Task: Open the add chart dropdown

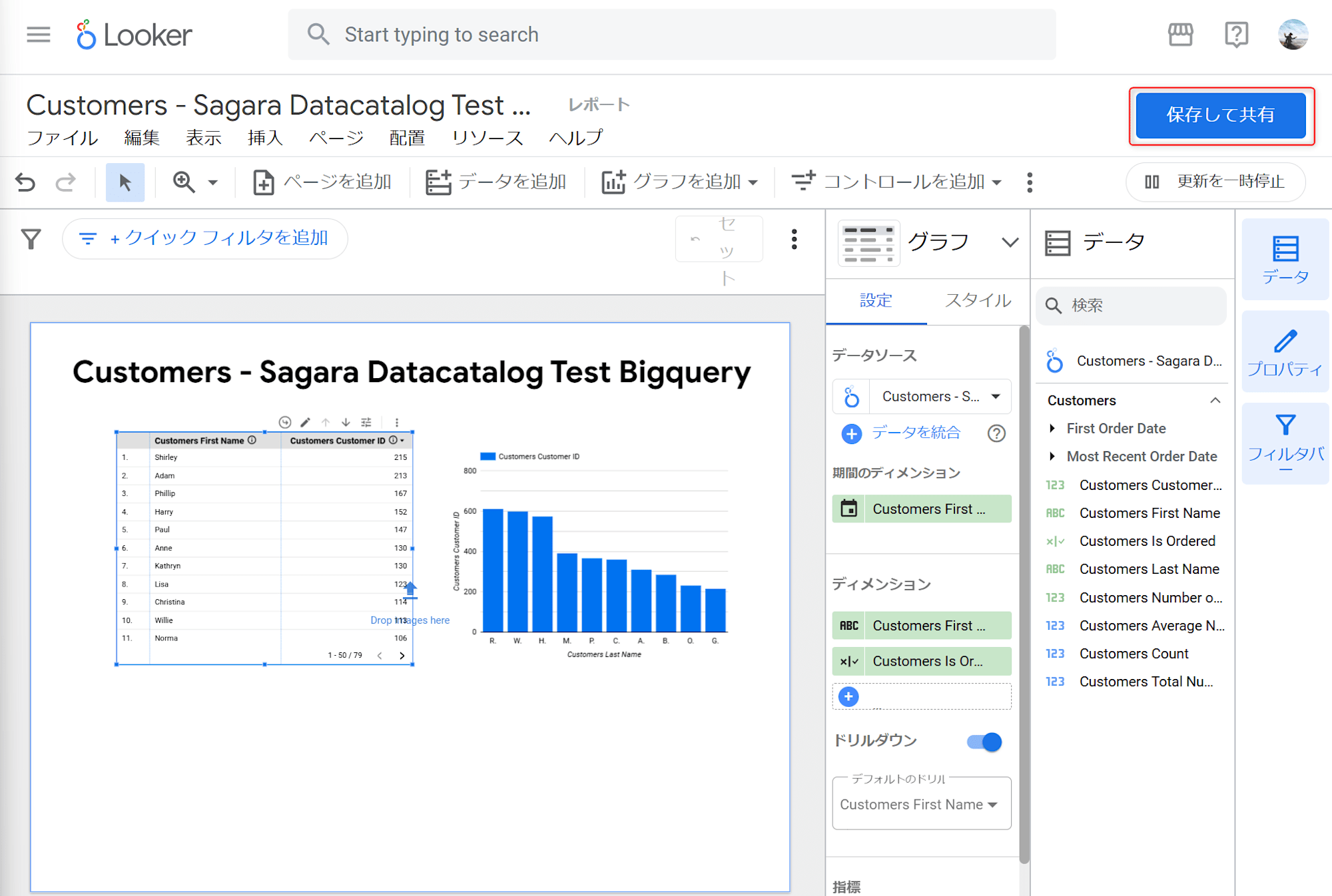Action: (679, 182)
